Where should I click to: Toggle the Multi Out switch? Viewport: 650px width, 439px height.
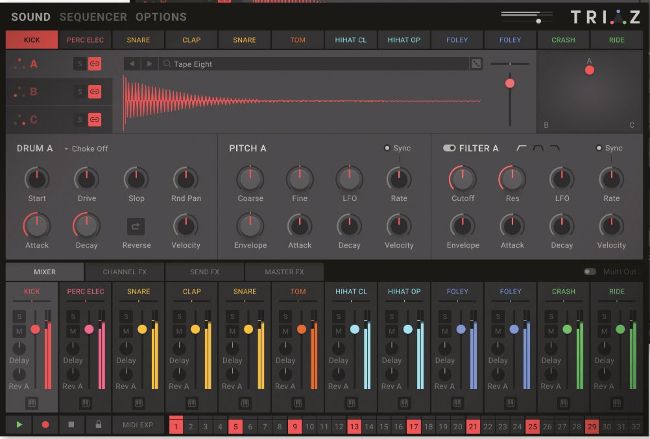click(590, 272)
